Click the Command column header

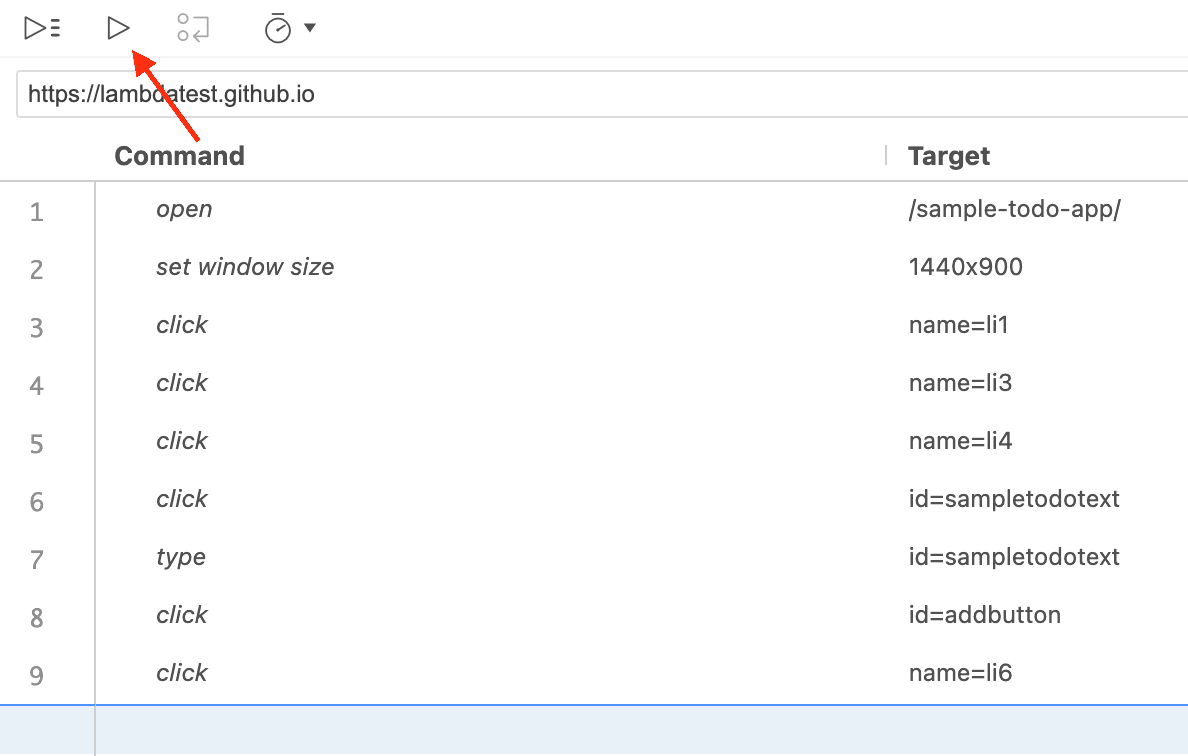point(179,156)
